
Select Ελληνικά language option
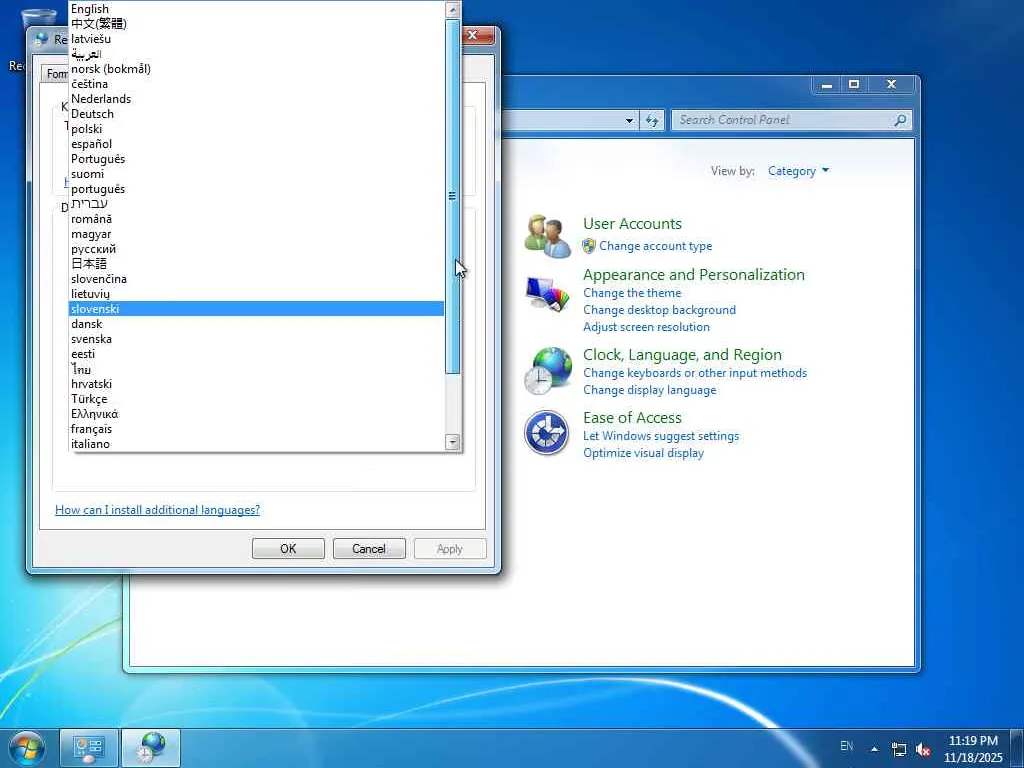(x=256, y=414)
